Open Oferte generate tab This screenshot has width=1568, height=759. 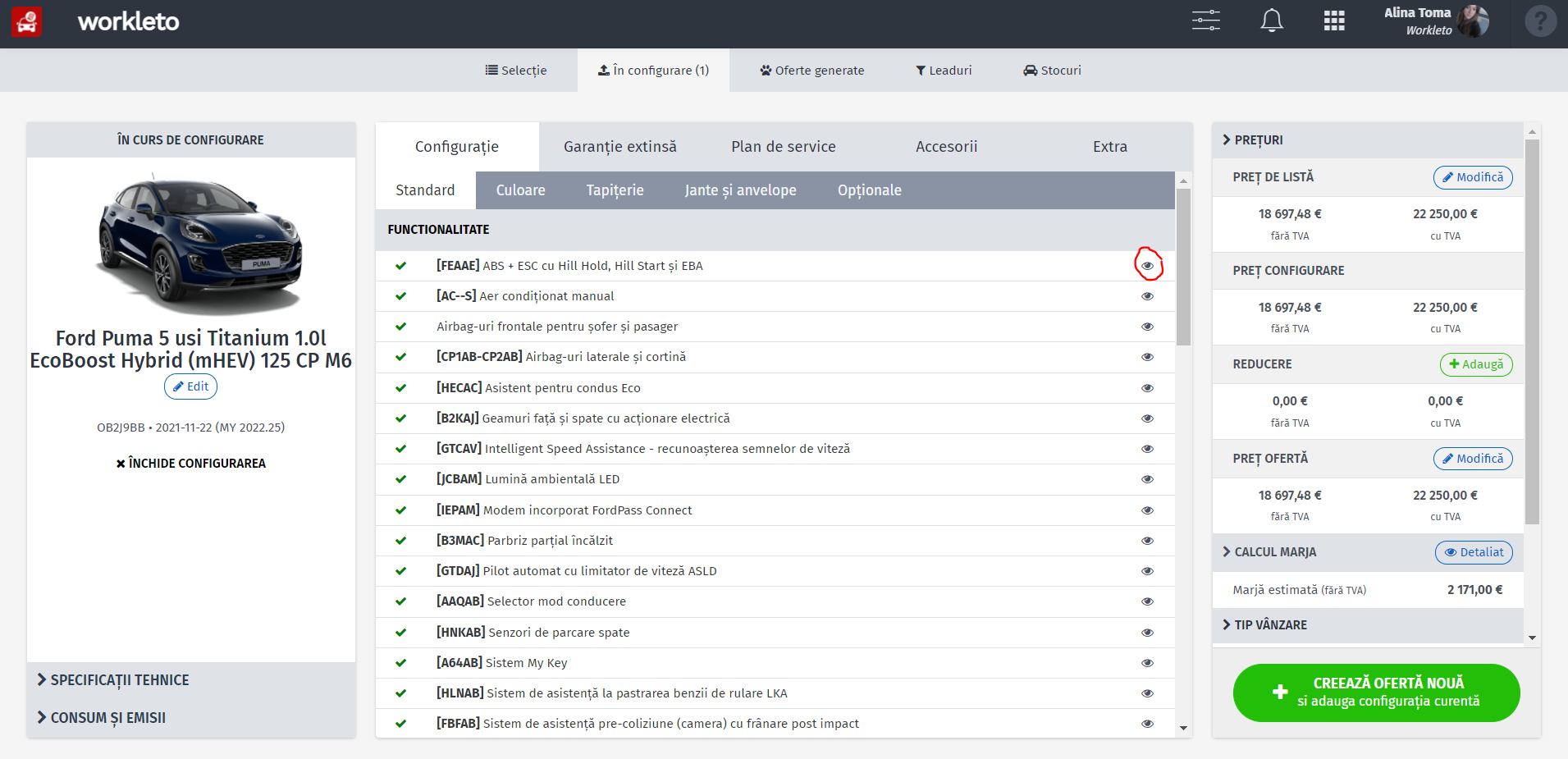click(812, 71)
